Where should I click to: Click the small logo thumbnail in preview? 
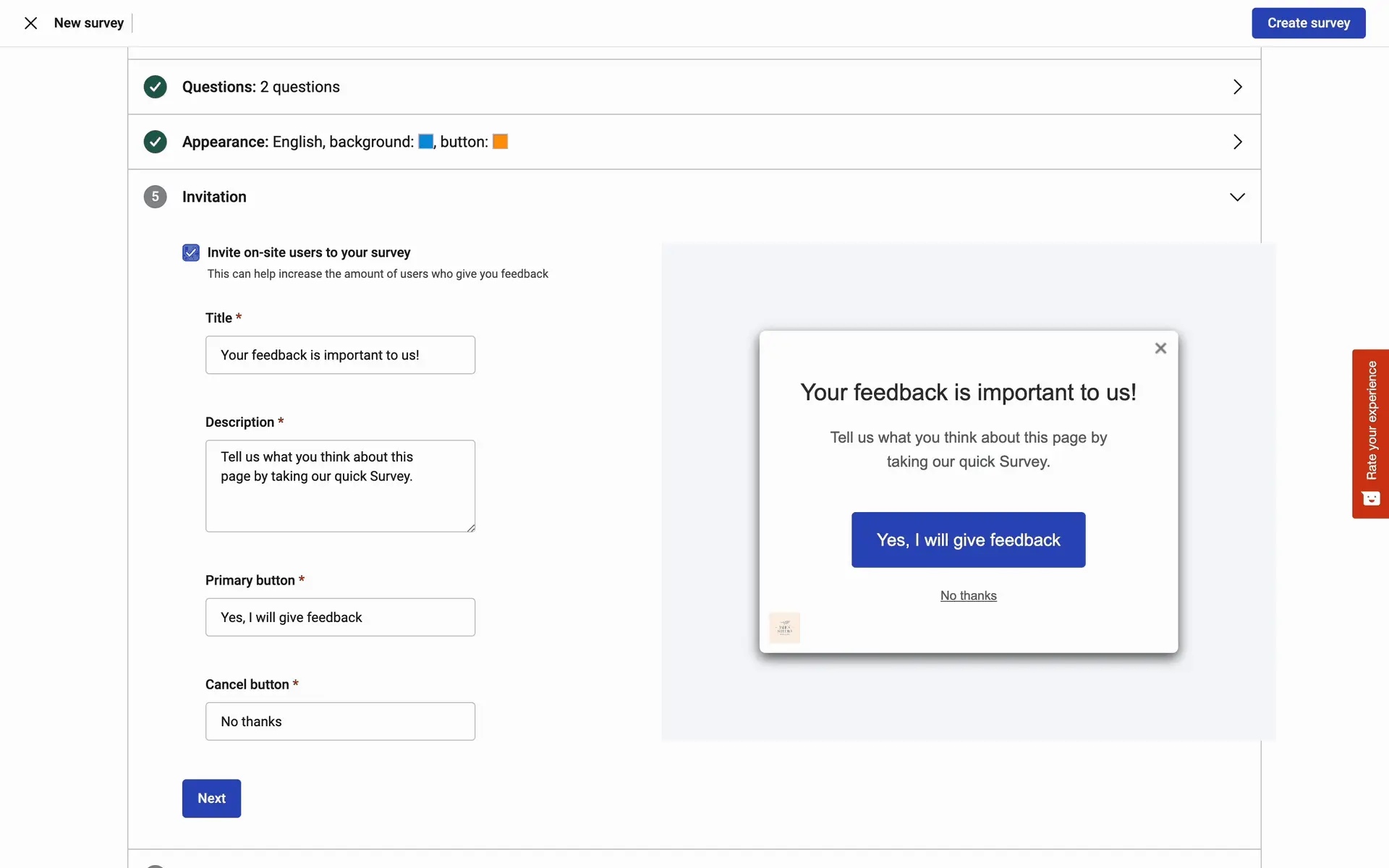tap(784, 628)
